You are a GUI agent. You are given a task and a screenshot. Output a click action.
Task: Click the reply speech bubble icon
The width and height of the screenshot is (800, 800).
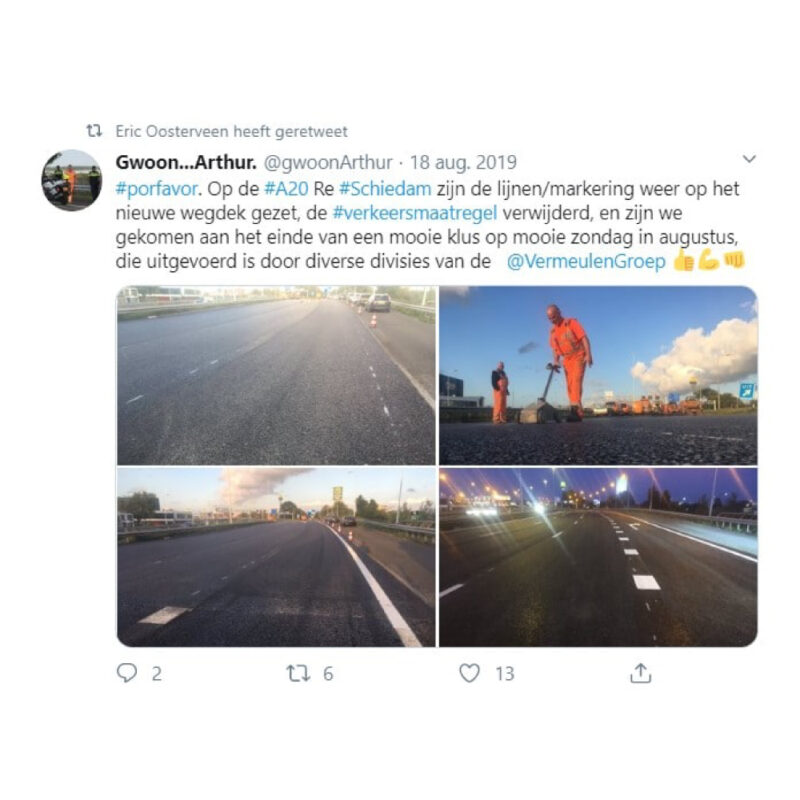click(x=127, y=672)
